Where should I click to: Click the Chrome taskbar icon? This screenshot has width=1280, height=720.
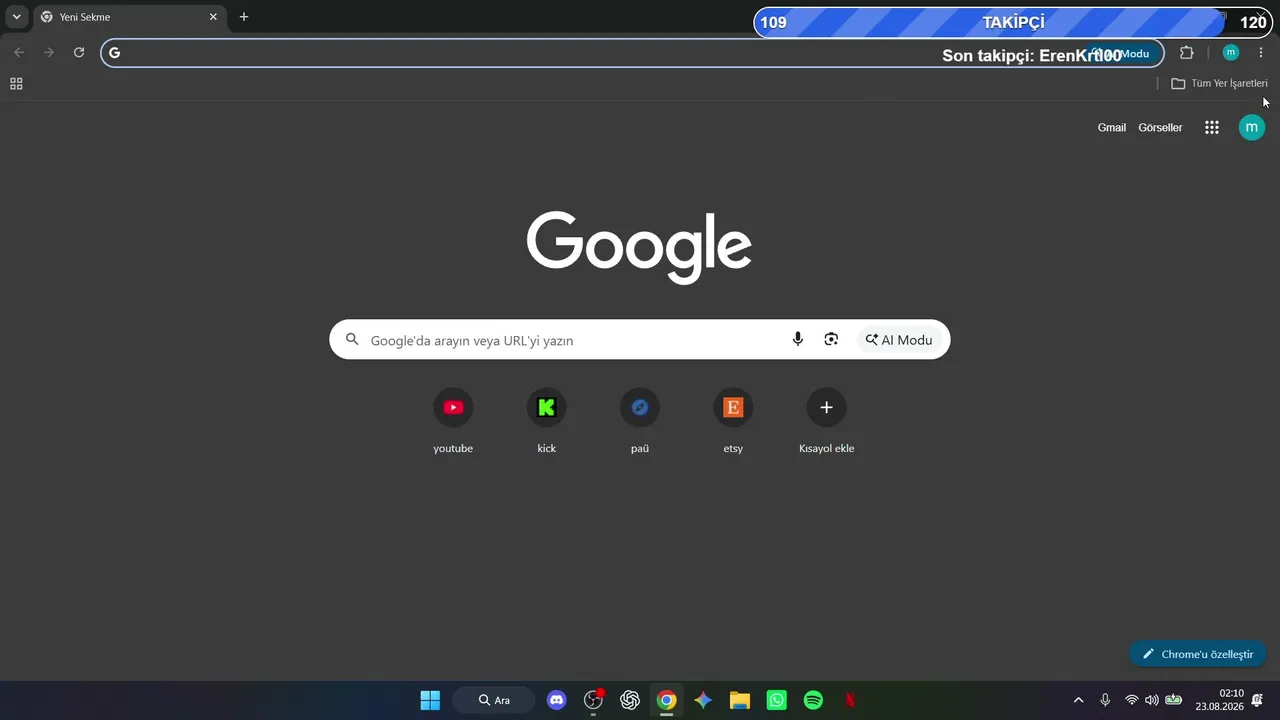tap(667, 700)
